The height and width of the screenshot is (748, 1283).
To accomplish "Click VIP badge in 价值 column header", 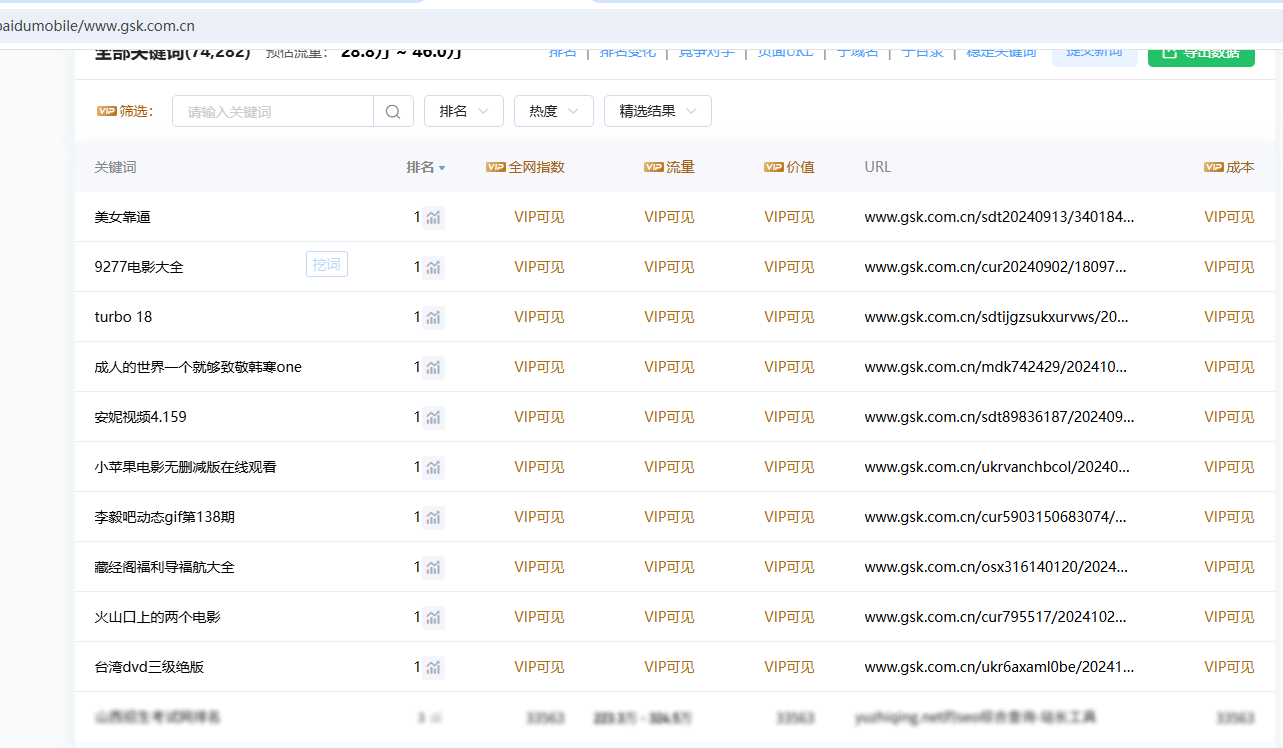I will 774,167.
